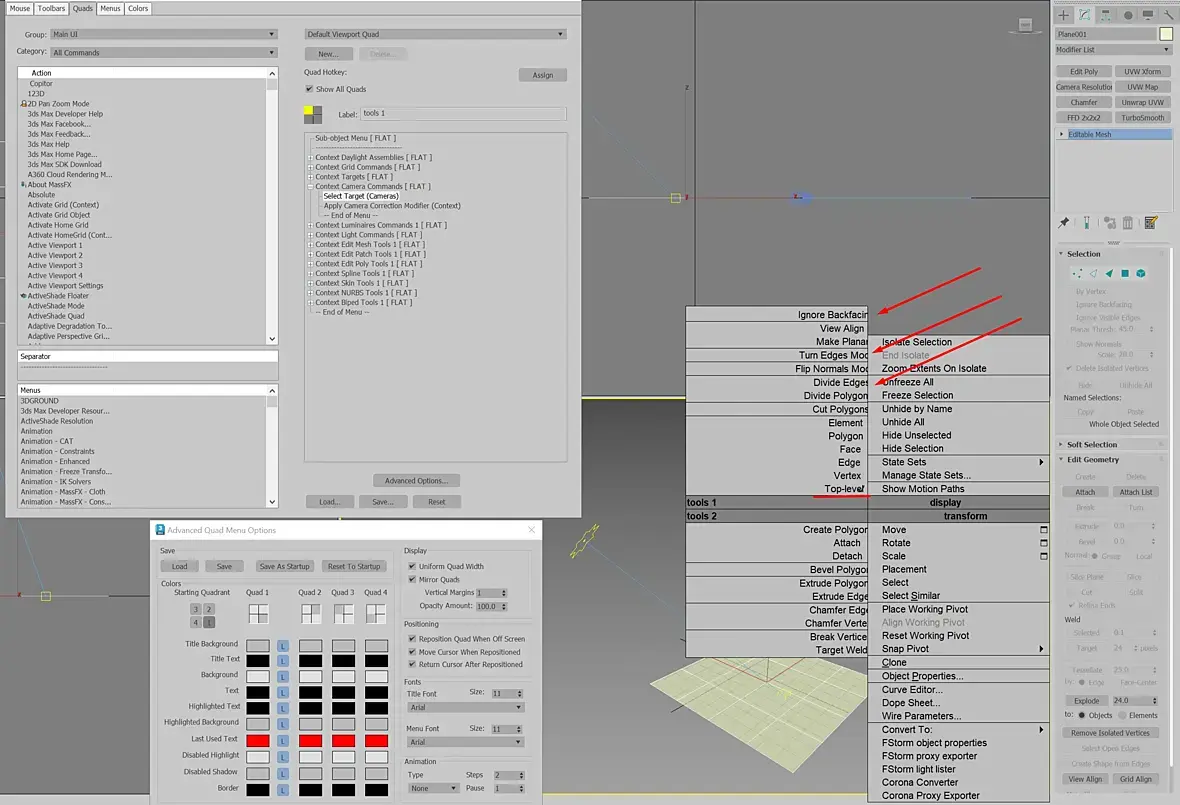The image size is (1180, 805).
Task: Toggle Show End Result icon
Action: point(1086,223)
